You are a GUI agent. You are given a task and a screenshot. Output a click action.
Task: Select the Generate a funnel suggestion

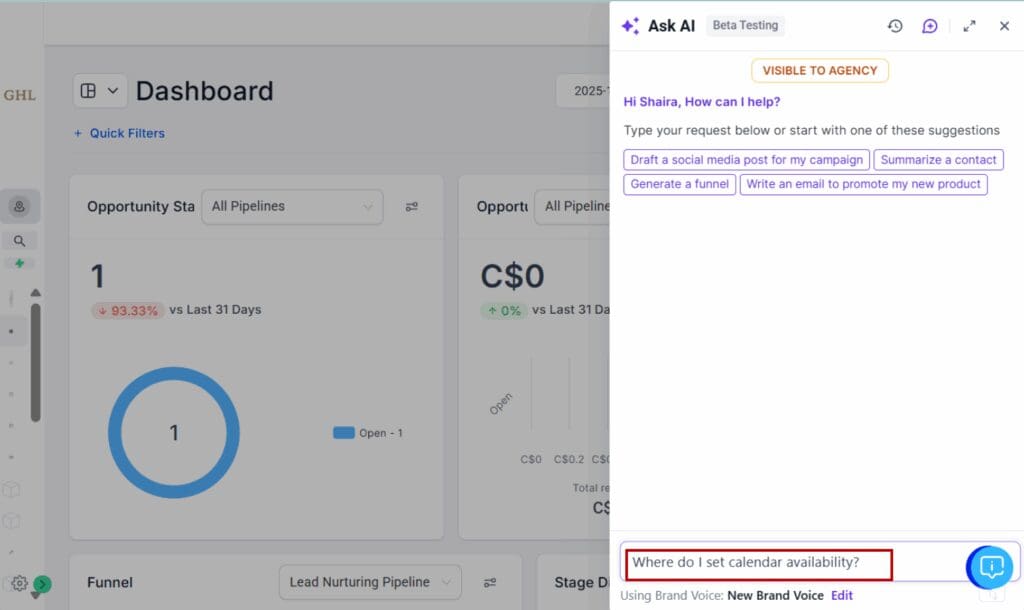pyautogui.click(x=679, y=184)
